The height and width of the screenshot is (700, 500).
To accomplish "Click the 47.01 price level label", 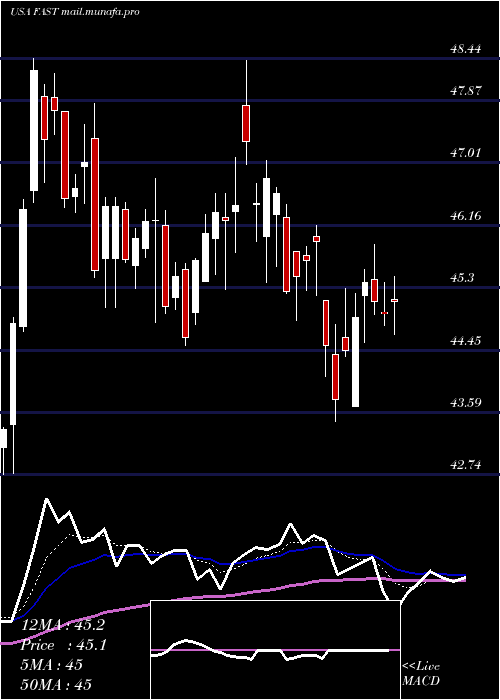I will 466,153.
